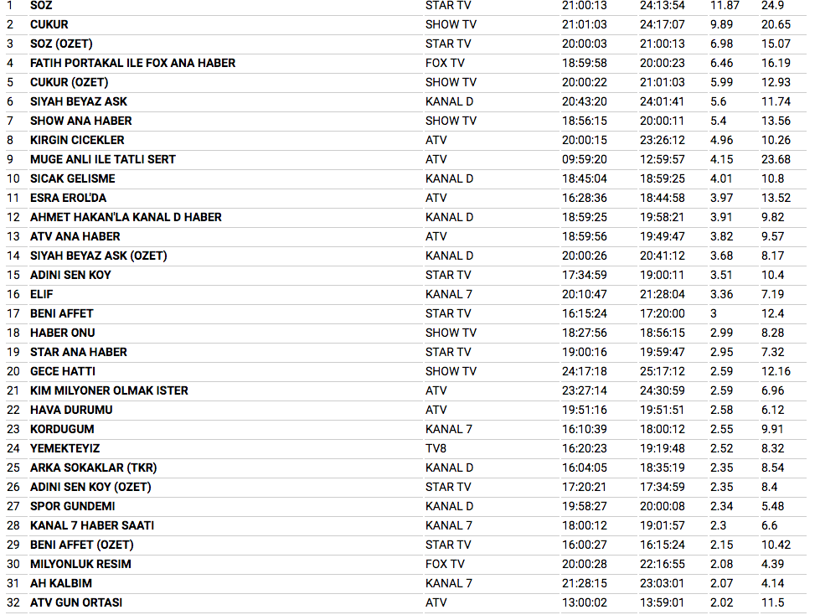
Task: Click AHMET HAKAN'LA KANAL D HABER title
Action: click(x=125, y=217)
